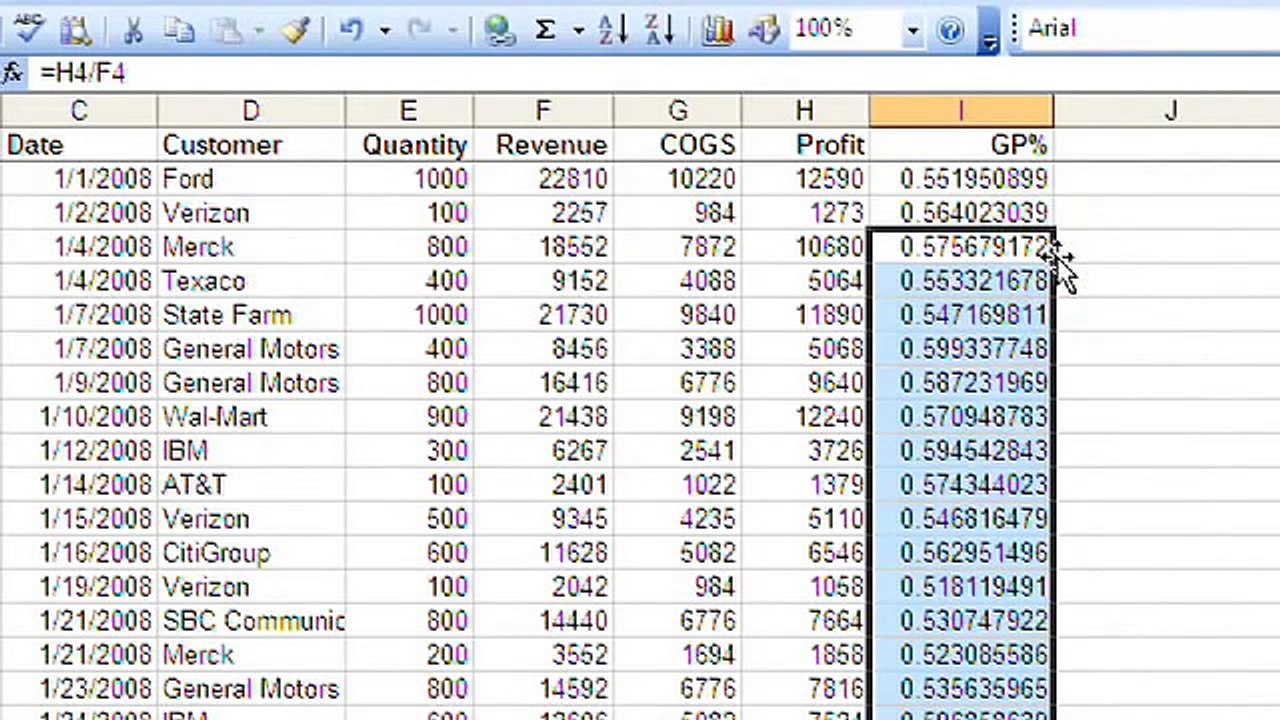Sort ascending A to Z
1280x720 pixels.
(x=612, y=30)
